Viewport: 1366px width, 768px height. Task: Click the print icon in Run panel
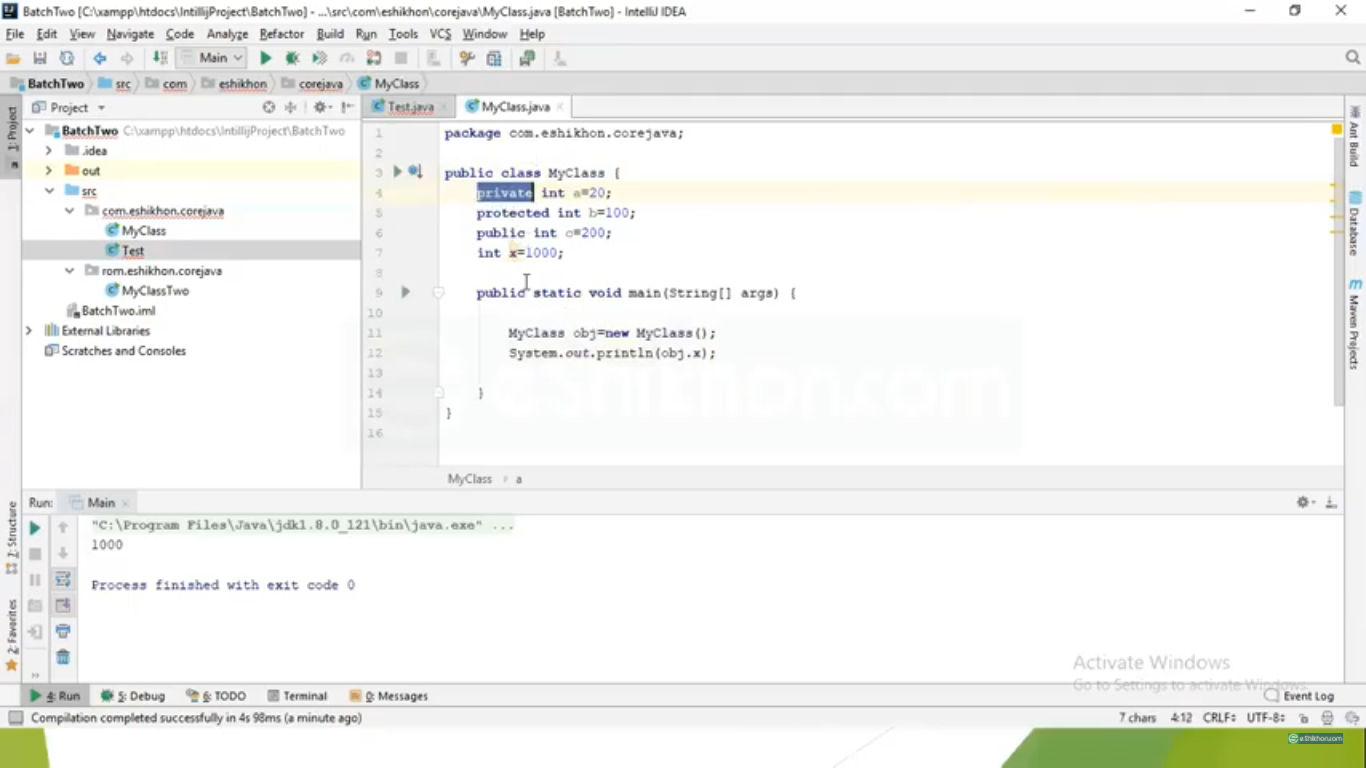point(63,631)
